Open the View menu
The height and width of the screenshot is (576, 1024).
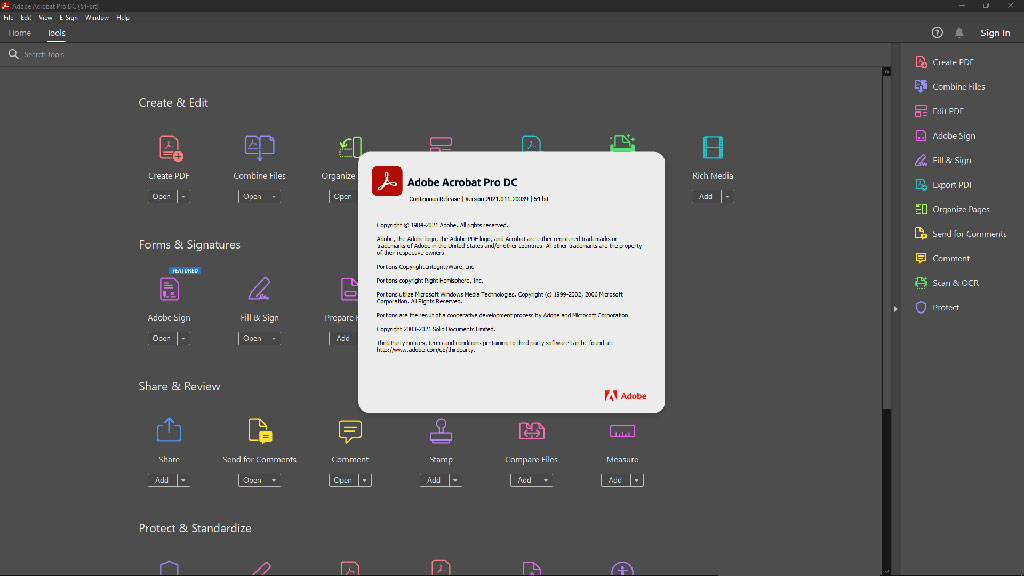[45, 18]
